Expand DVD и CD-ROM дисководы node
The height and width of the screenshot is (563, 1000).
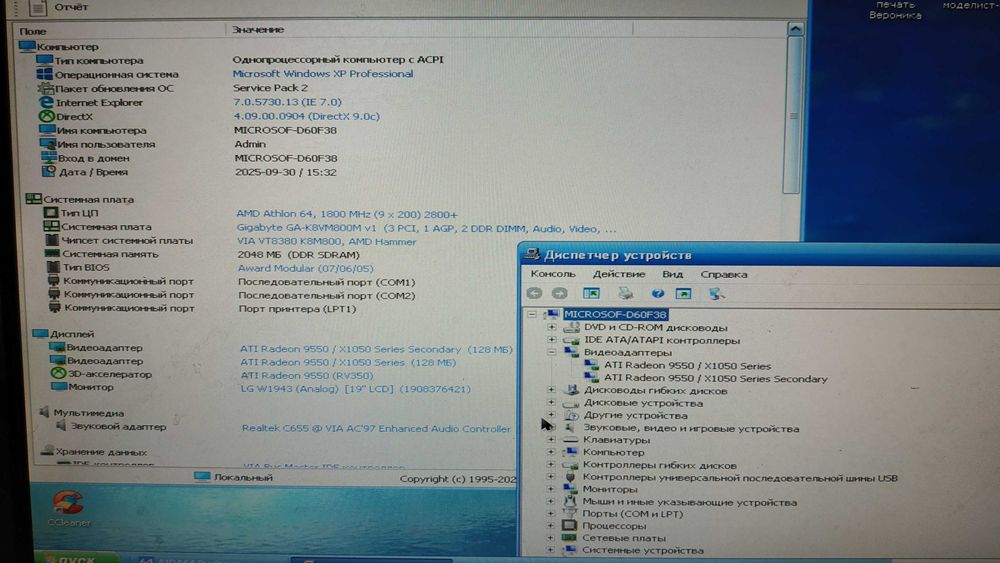(552, 327)
